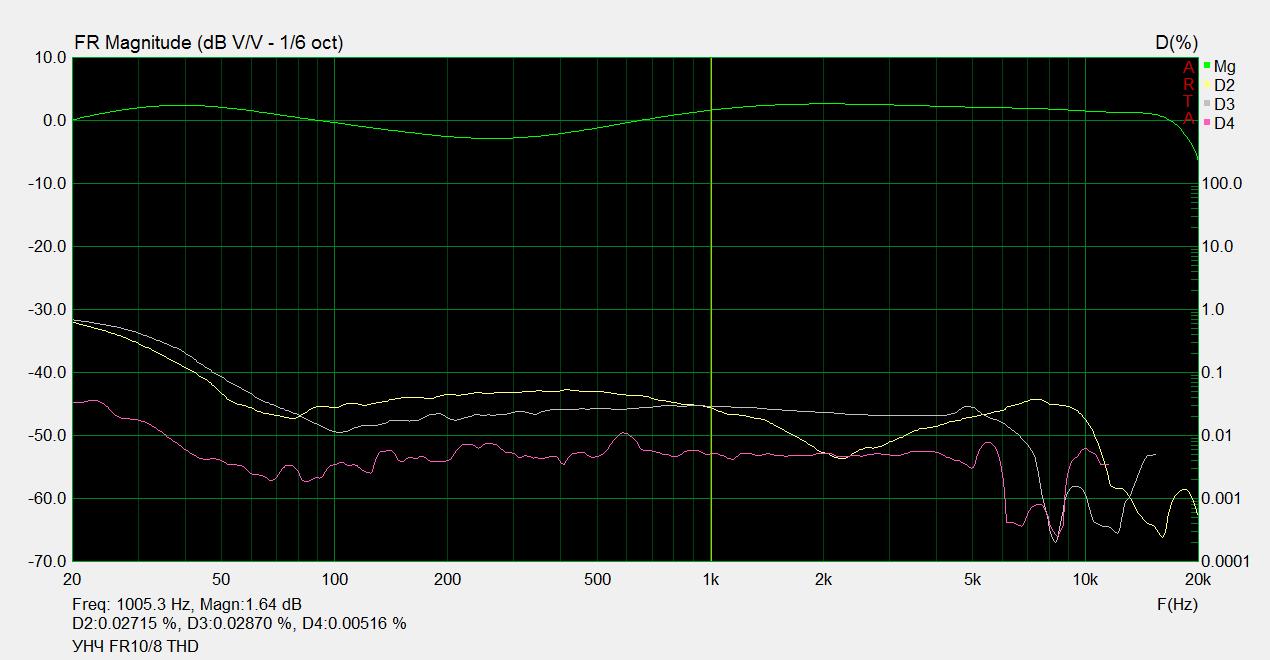1270x660 pixels.
Task: Click the '200' frequency axis label
Action: (x=448, y=580)
